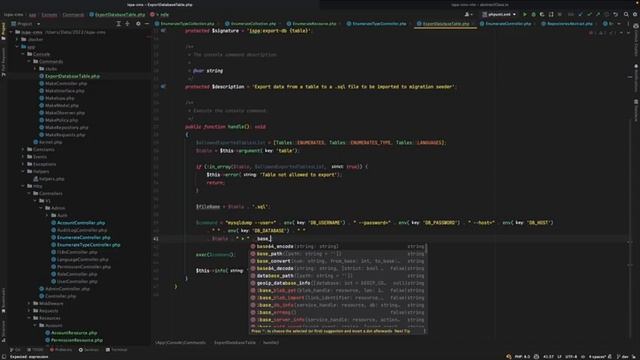This screenshot has width=640, height=360.
Task: Expand the stubs folder
Action: [35, 69]
